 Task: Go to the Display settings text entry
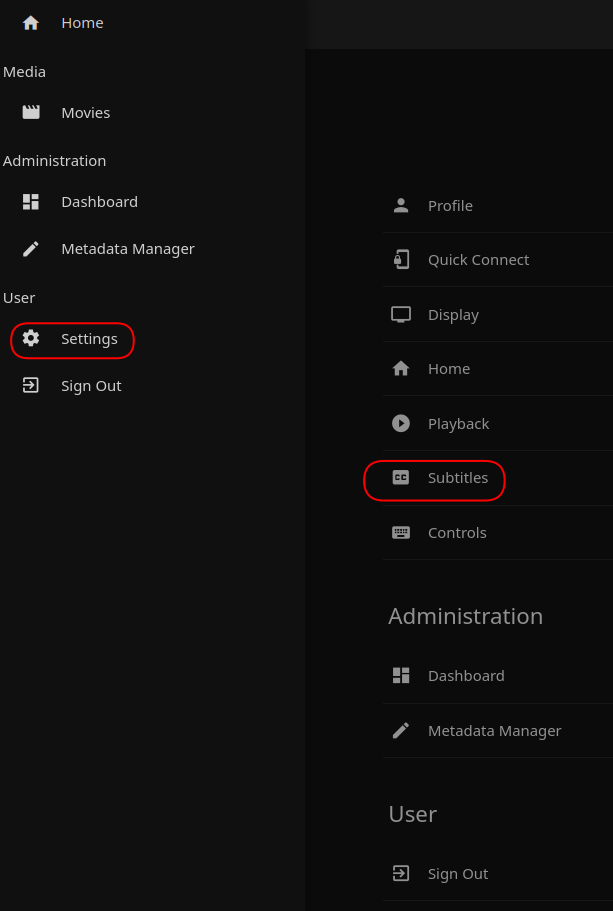coord(453,315)
